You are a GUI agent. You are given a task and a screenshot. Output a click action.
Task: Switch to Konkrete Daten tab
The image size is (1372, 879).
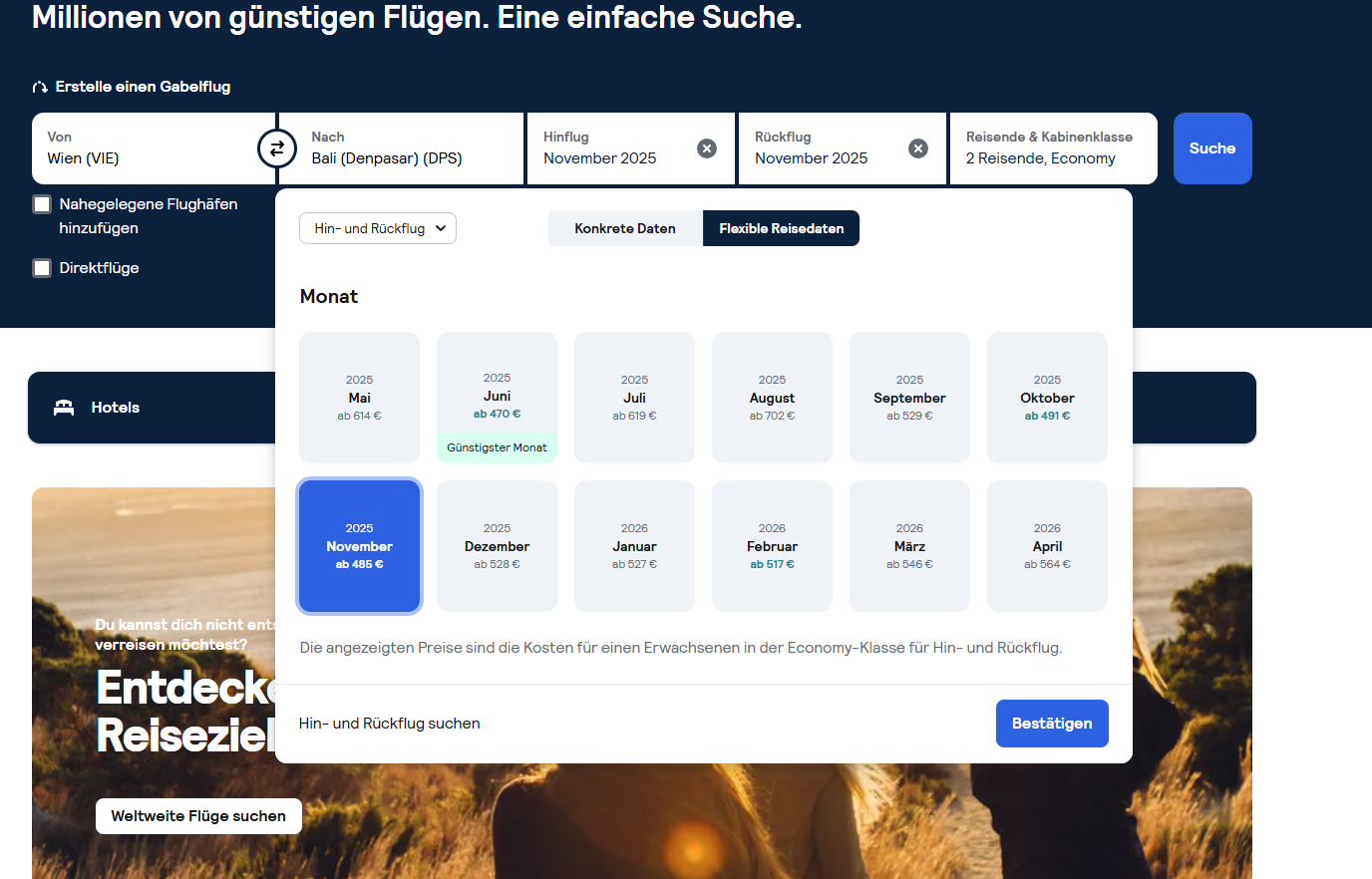625,228
